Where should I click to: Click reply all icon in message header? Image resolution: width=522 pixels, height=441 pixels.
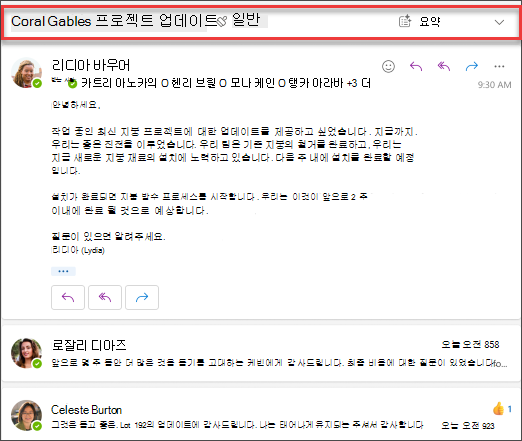point(444,66)
